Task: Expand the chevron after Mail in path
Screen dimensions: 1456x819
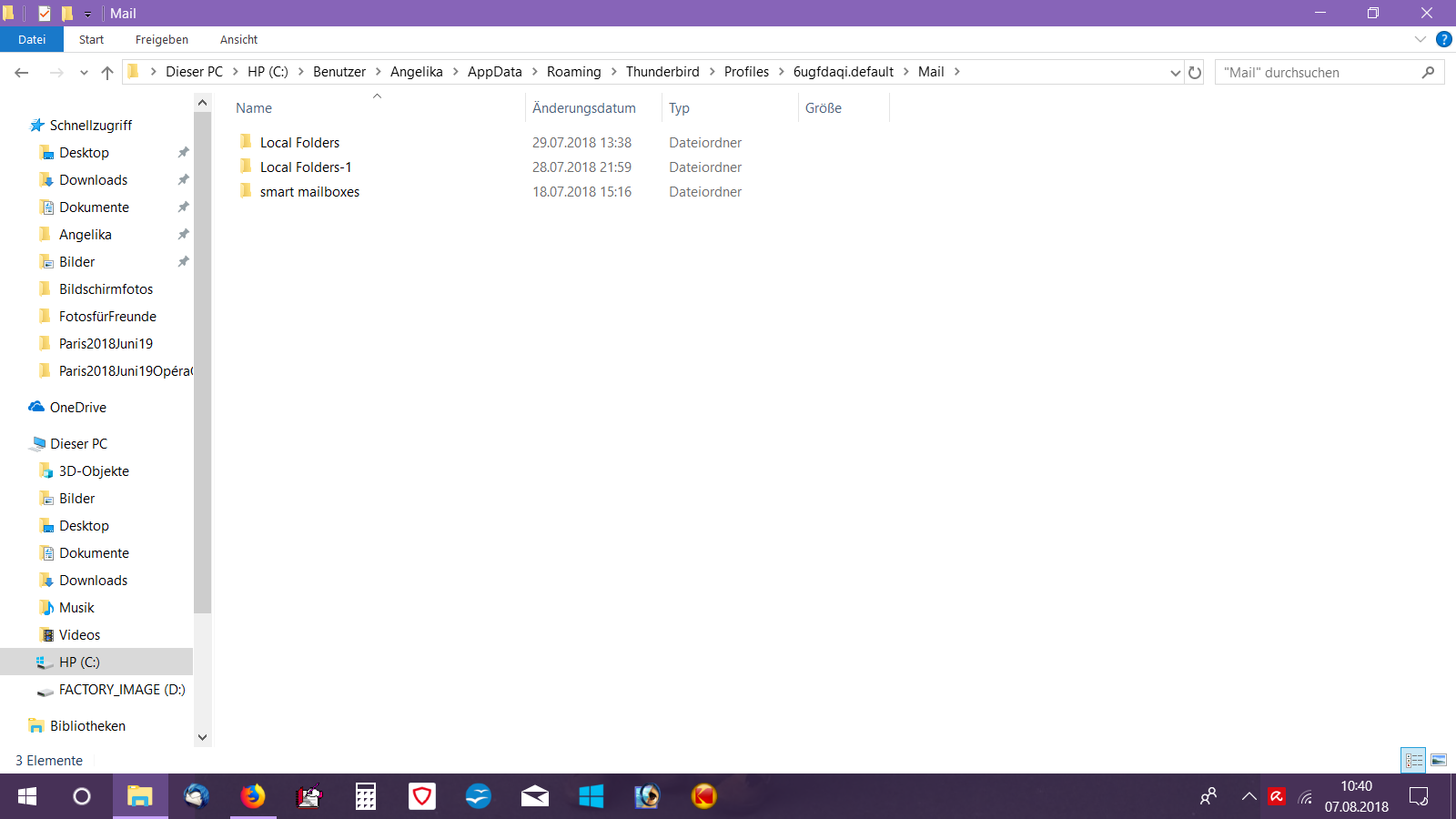Action: 956,72
